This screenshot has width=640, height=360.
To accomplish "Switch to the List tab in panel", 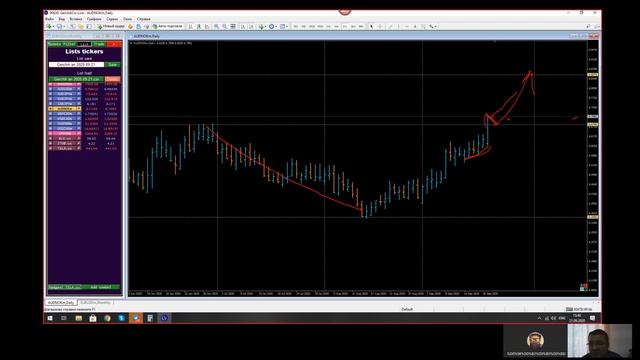I will click(84, 44).
